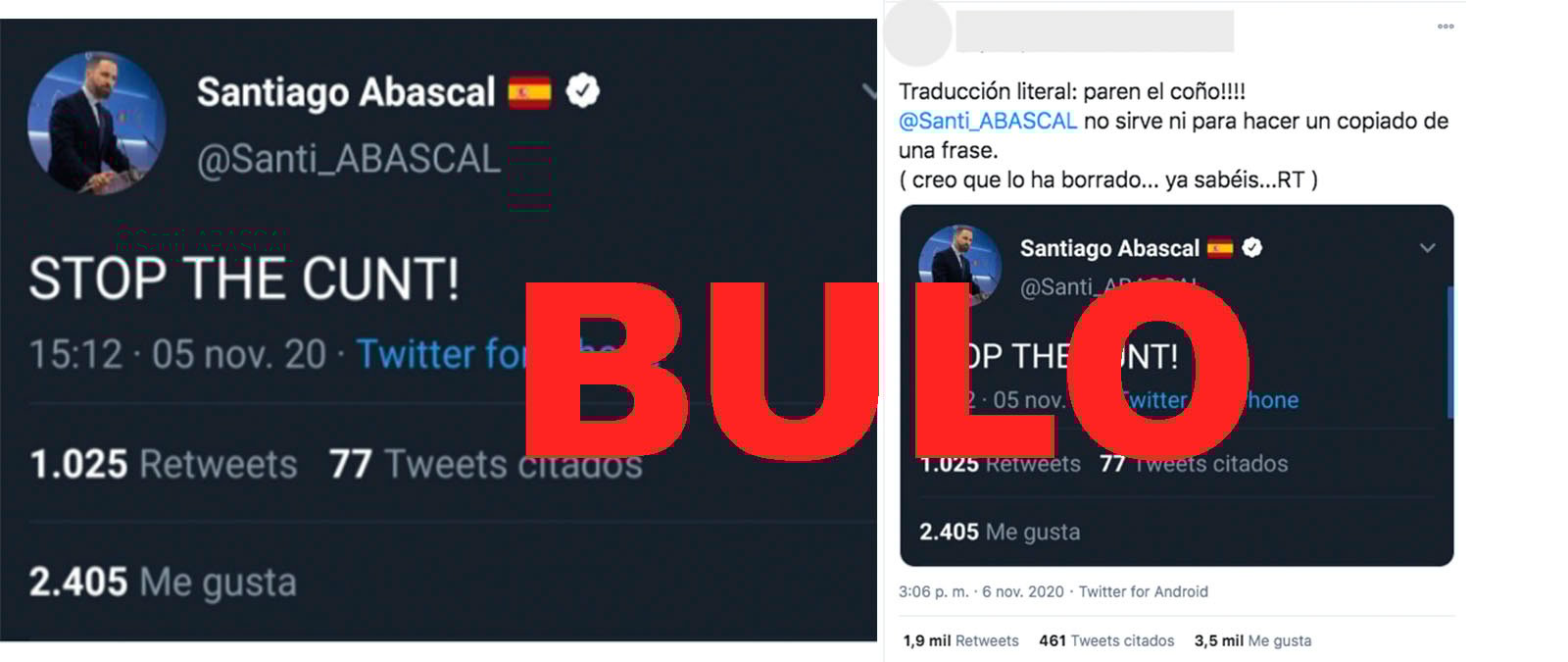Click the verified badge in the left tweet
The image size is (1568, 662).
(582, 91)
